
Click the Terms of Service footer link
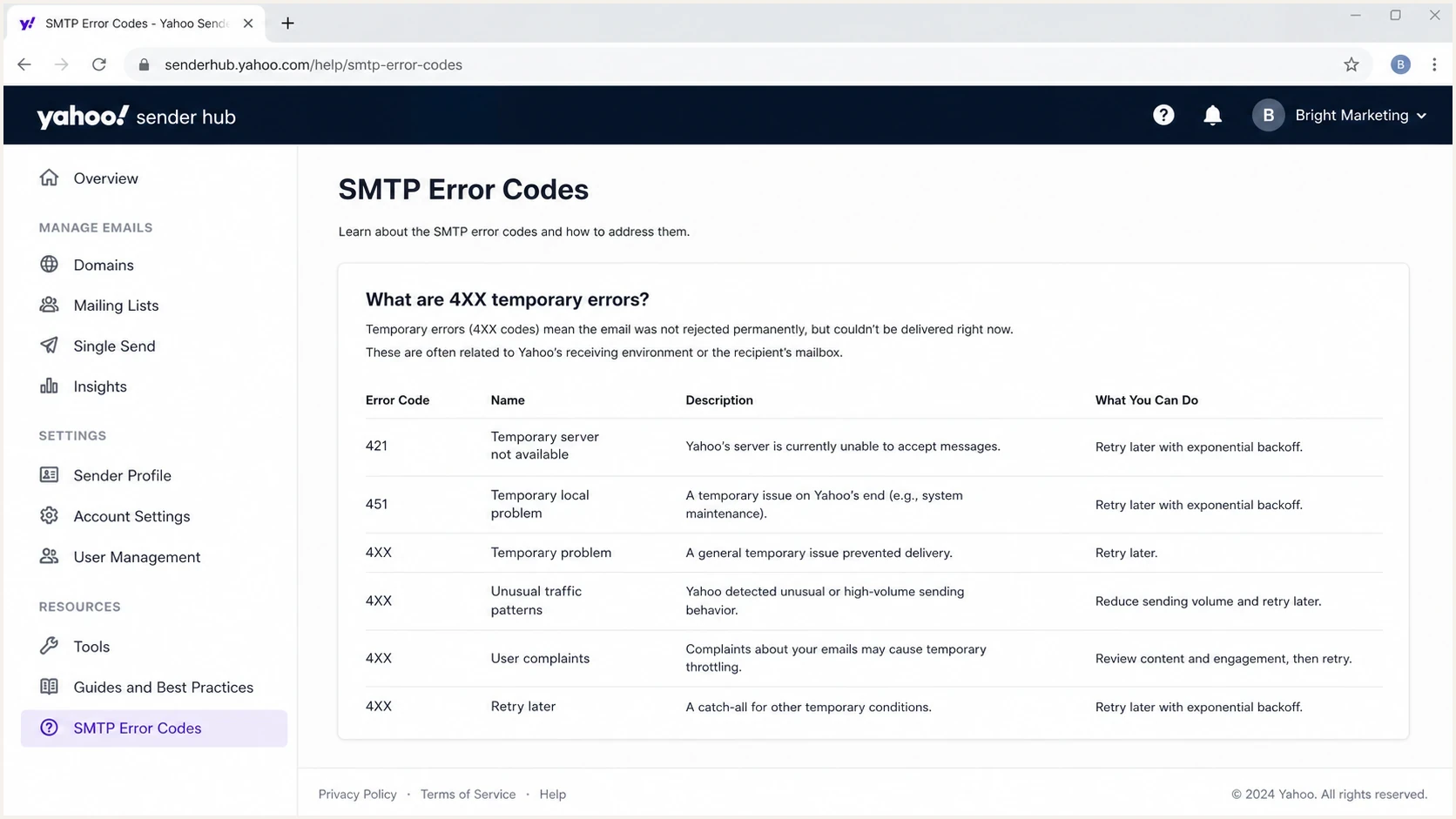[468, 794]
